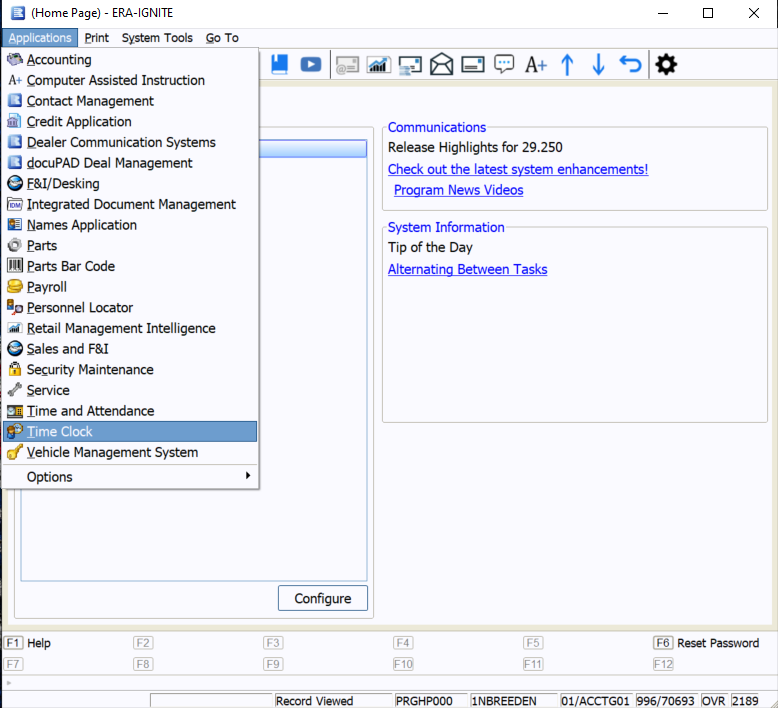Choose Time and Attendance menu entry
The height and width of the screenshot is (708, 778).
point(130,411)
